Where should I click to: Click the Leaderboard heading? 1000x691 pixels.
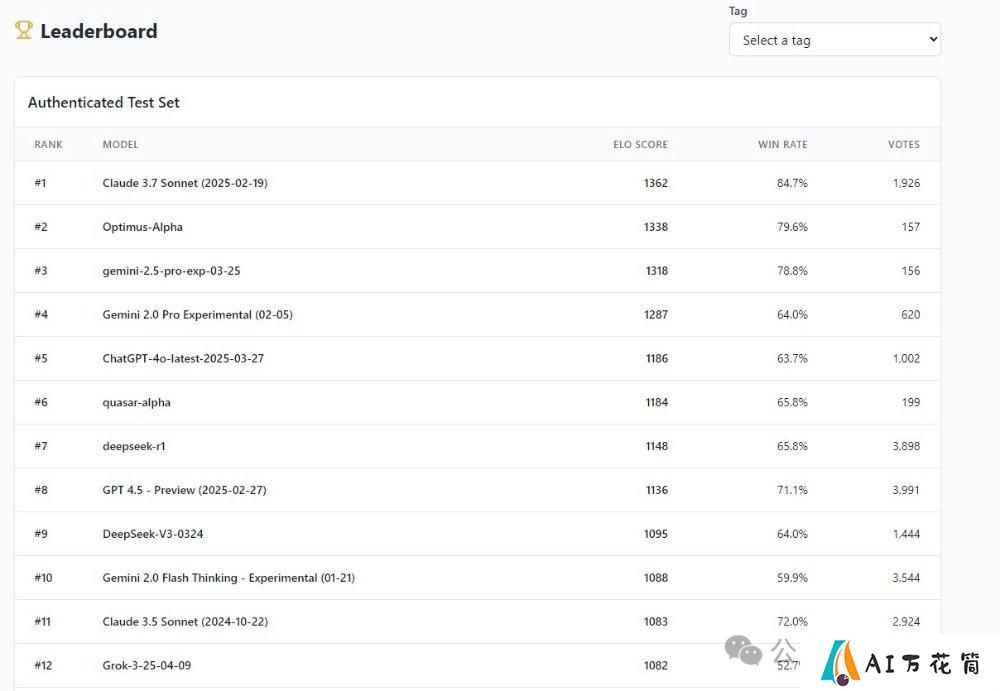[x=99, y=31]
